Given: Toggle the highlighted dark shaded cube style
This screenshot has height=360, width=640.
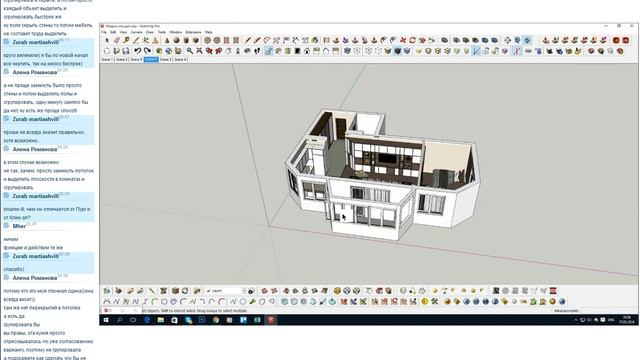Looking at the screenshot, I should (397, 51).
